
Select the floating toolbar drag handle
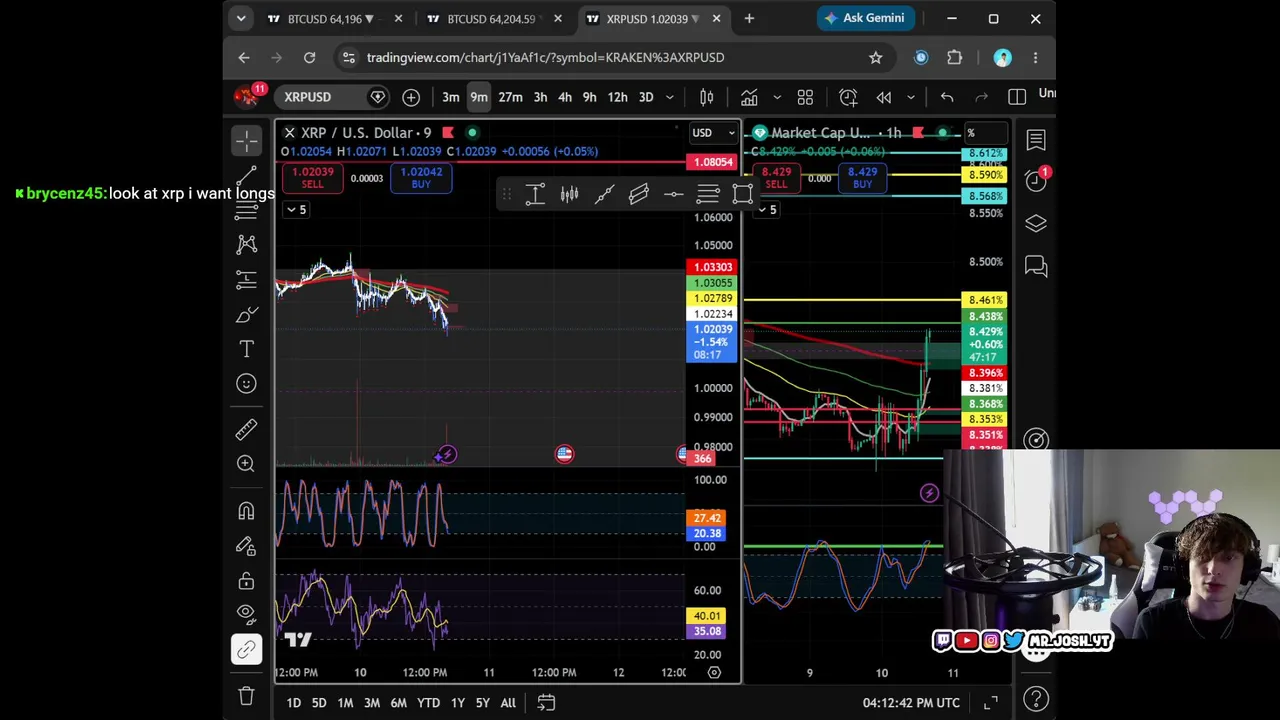(x=506, y=193)
